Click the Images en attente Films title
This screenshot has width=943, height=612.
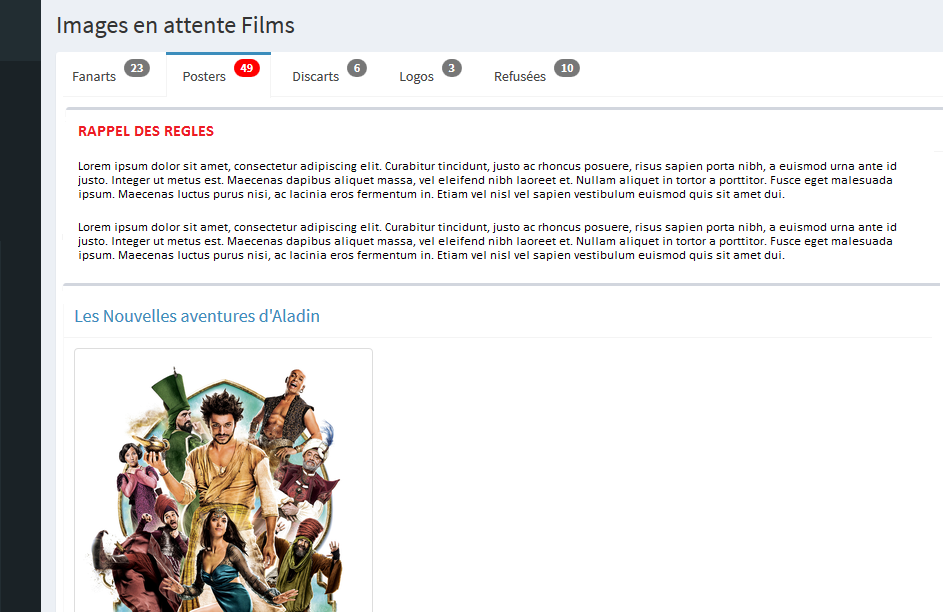(x=175, y=25)
